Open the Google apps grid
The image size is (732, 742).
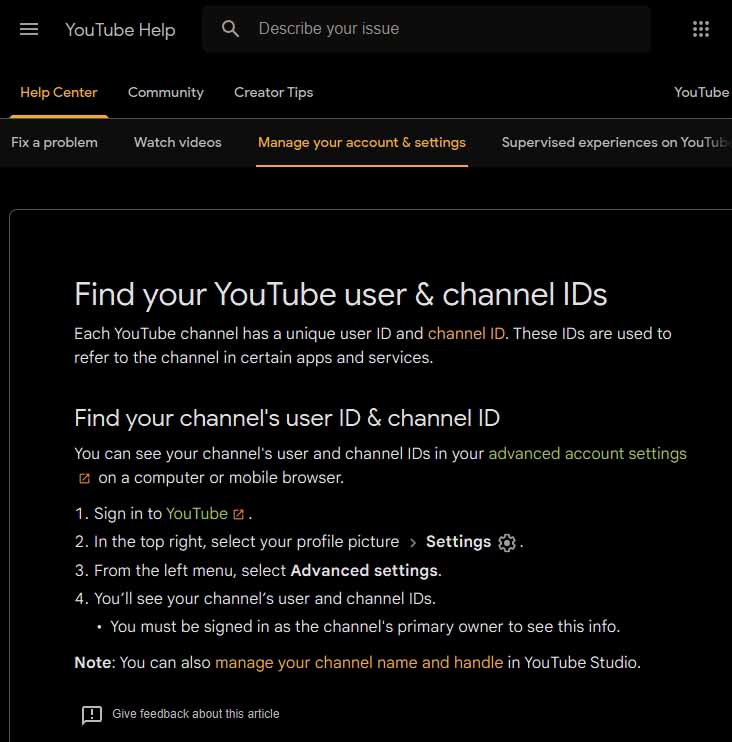(701, 29)
